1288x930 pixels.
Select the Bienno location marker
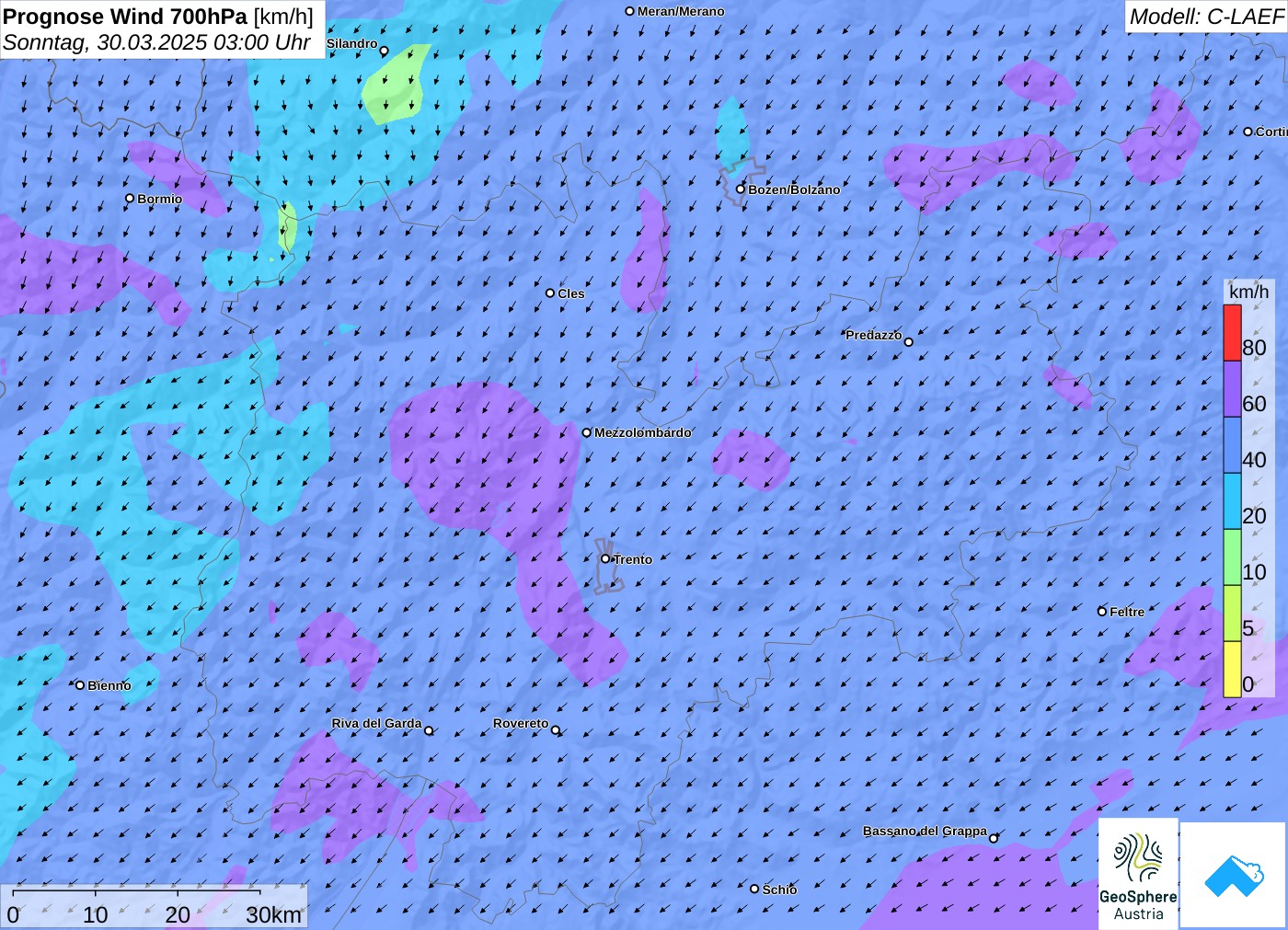click(80, 685)
